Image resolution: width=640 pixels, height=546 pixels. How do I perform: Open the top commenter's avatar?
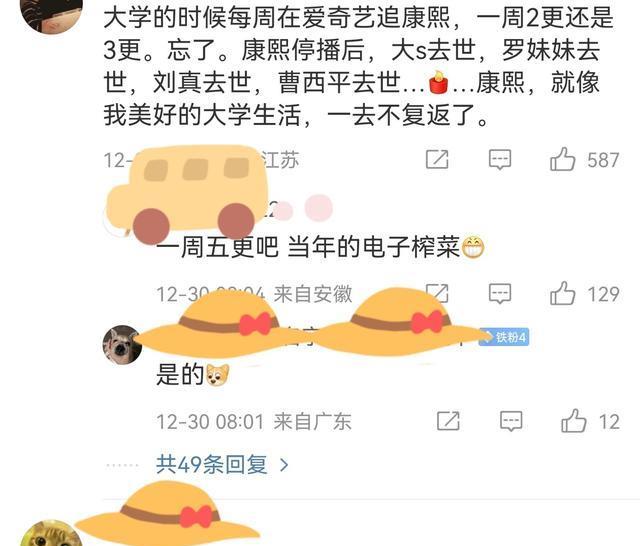[x=51, y=12]
